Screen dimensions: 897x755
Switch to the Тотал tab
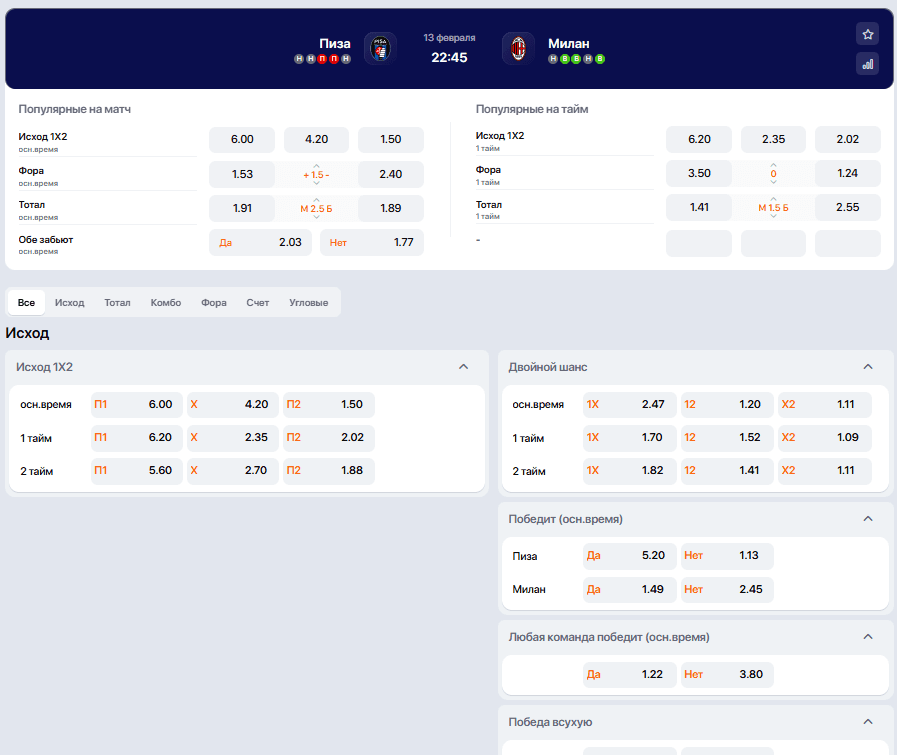point(117,302)
